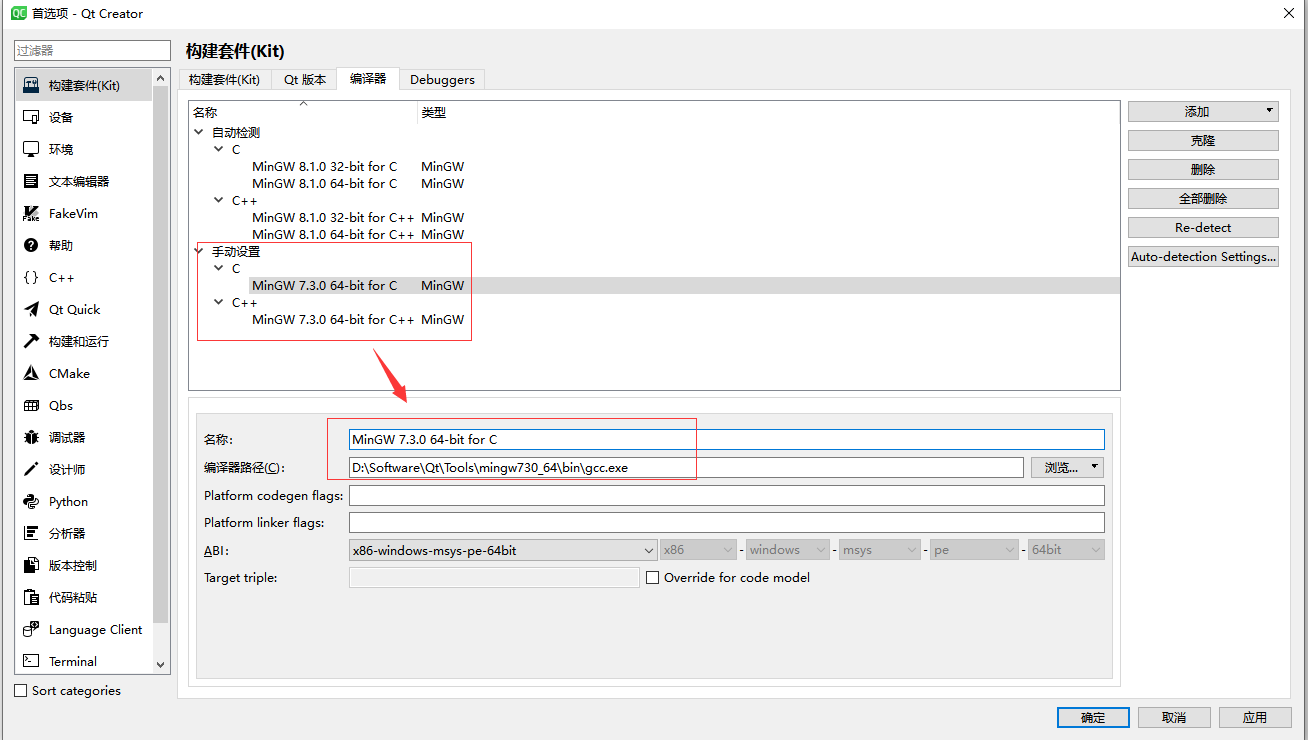Select the 文本编辑器 text editor icon
1308x740 pixels.
point(31,181)
